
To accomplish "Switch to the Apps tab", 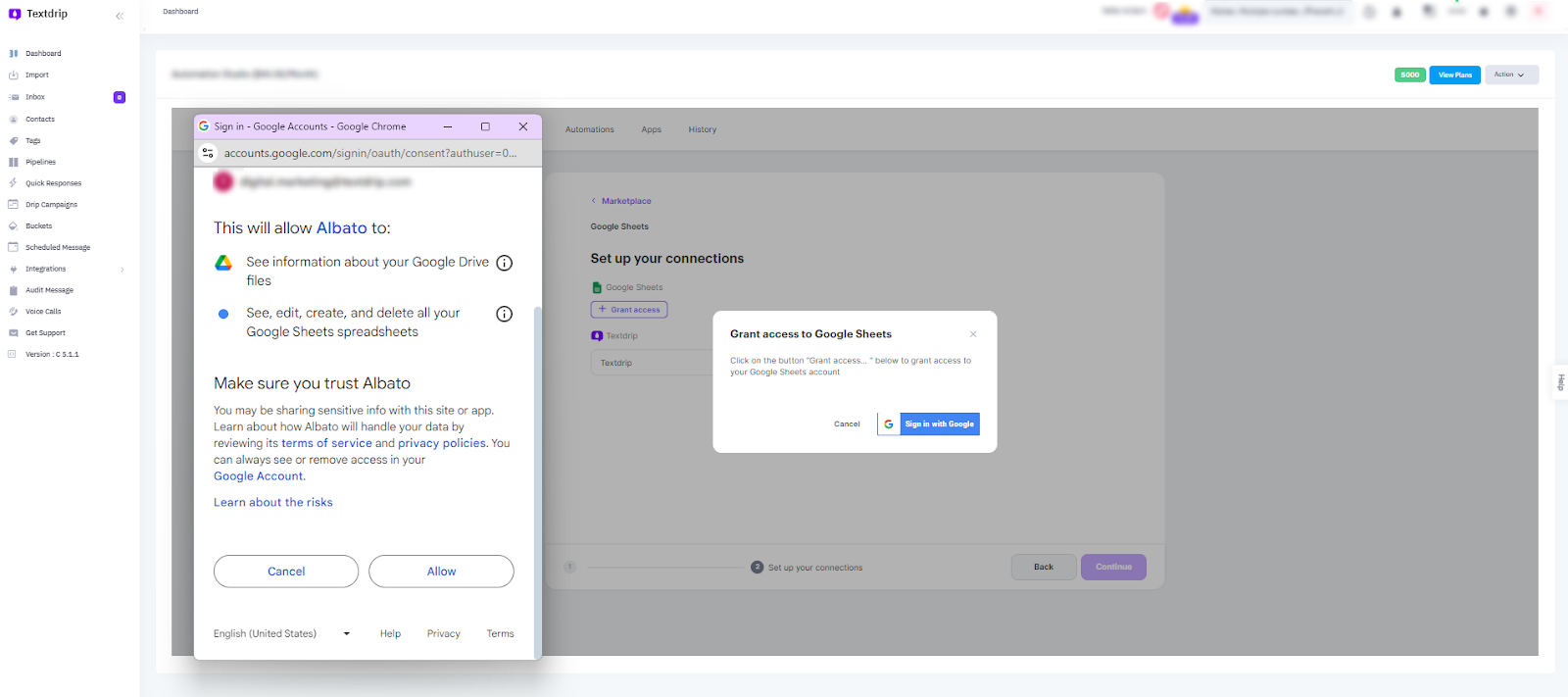I will point(652,129).
